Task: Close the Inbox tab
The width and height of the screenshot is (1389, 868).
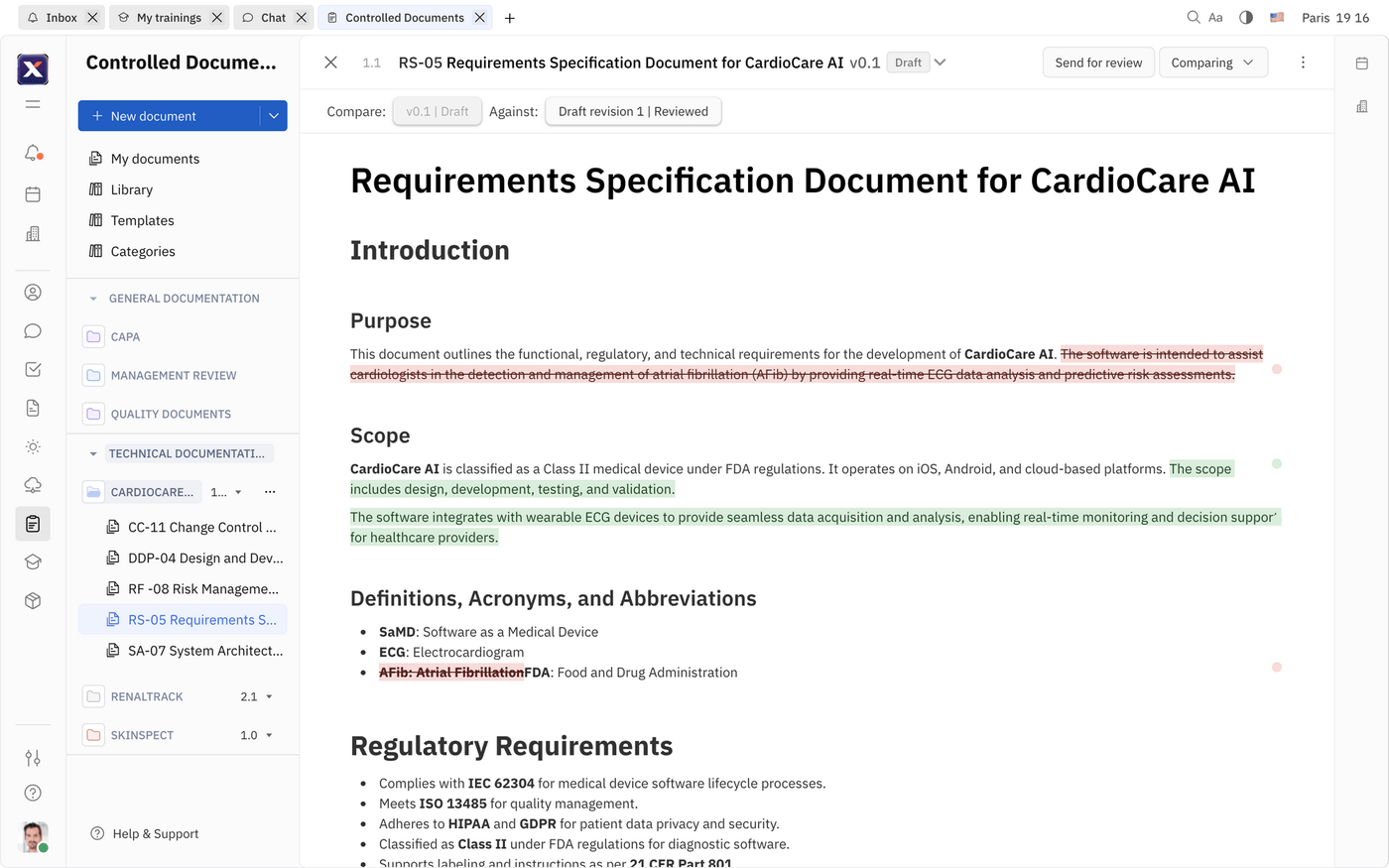Action: click(92, 18)
